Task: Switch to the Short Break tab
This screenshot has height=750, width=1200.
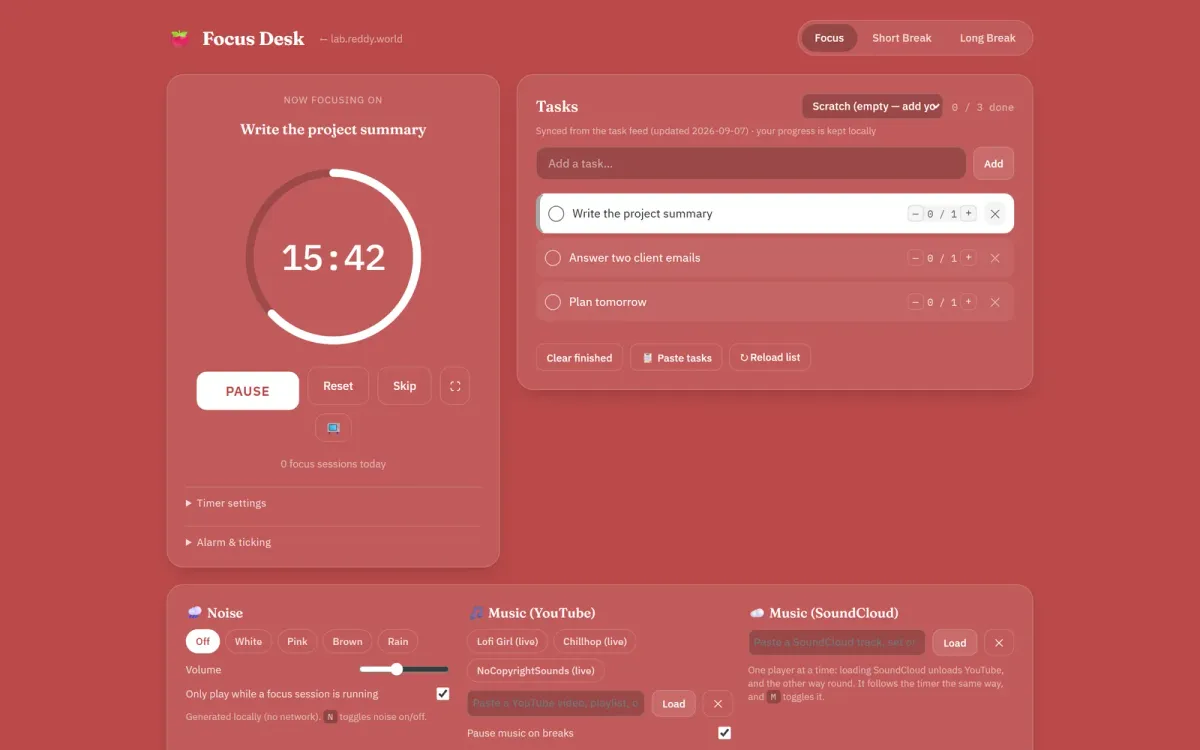Action: coord(902,38)
